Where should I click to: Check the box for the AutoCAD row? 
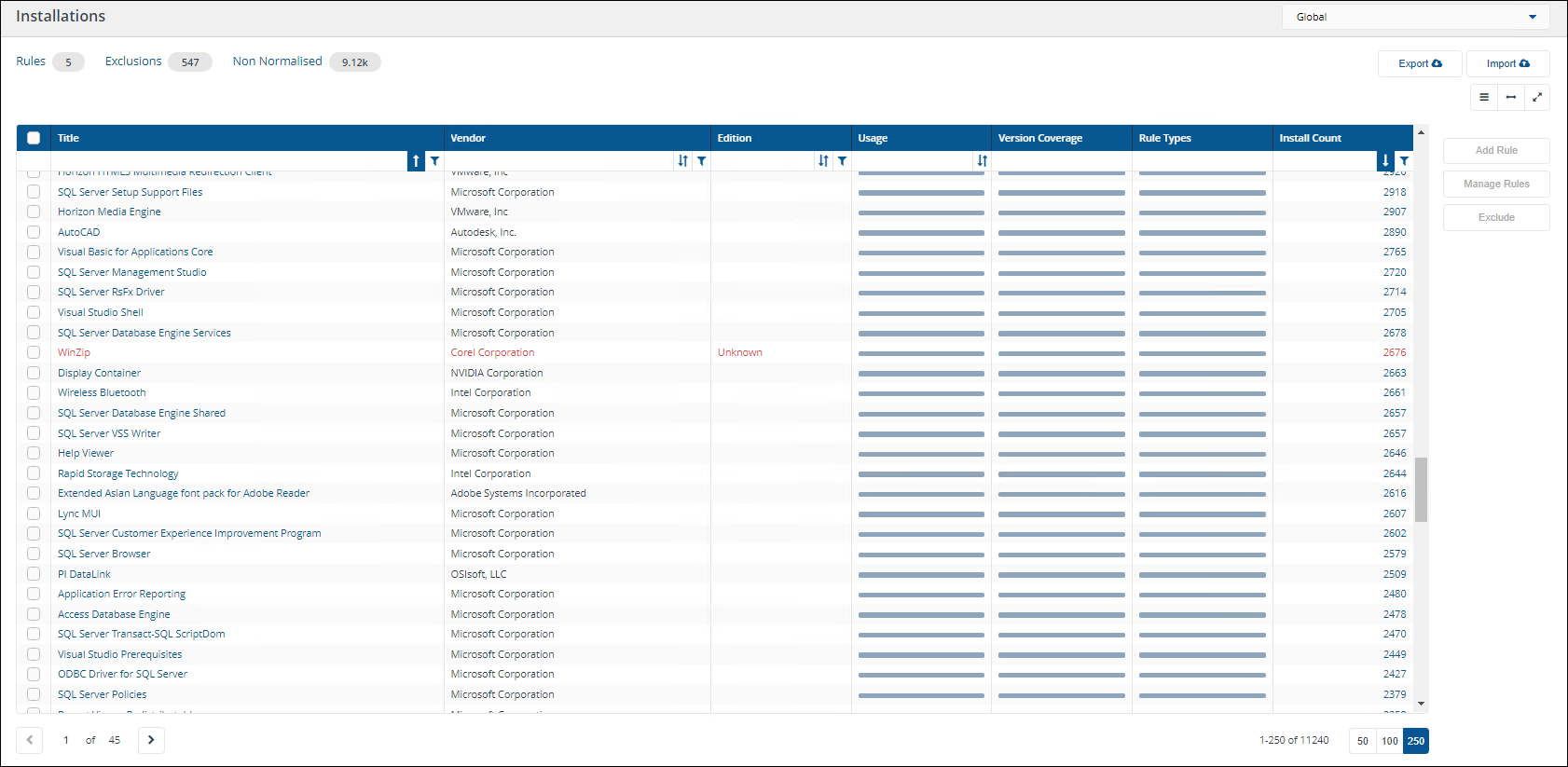34,232
